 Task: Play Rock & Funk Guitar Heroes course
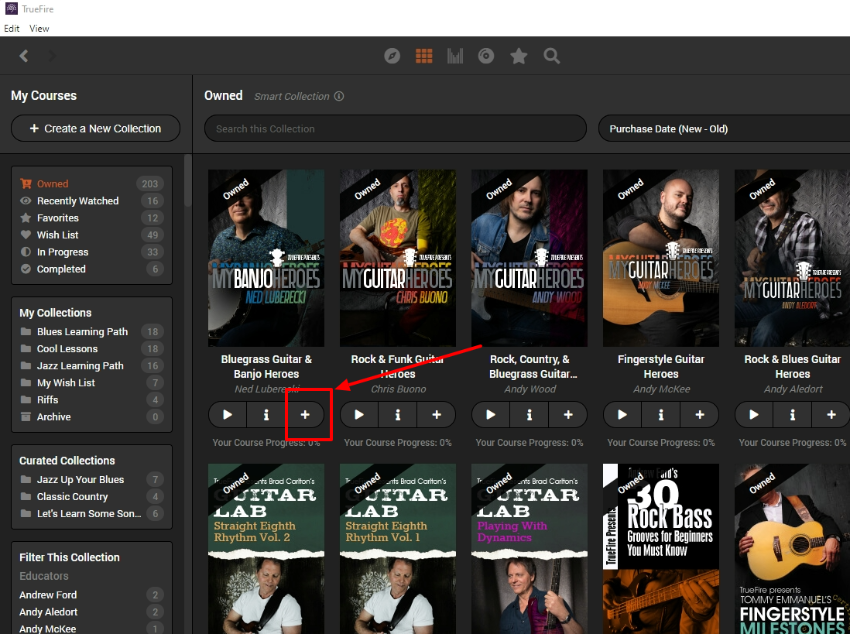tap(359, 415)
